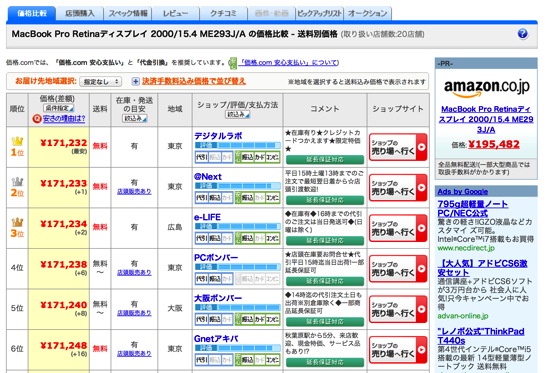This screenshot has height=373, width=550.
Task: Go to Gnetアキバ shop via 売り場へ行く button
Action: click(x=398, y=350)
